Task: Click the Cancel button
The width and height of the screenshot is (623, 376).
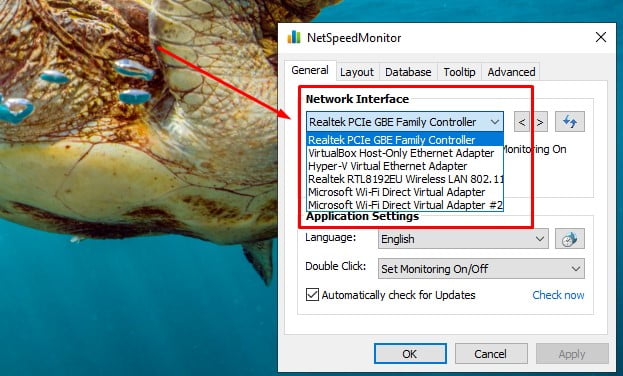Action: pyautogui.click(x=491, y=353)
